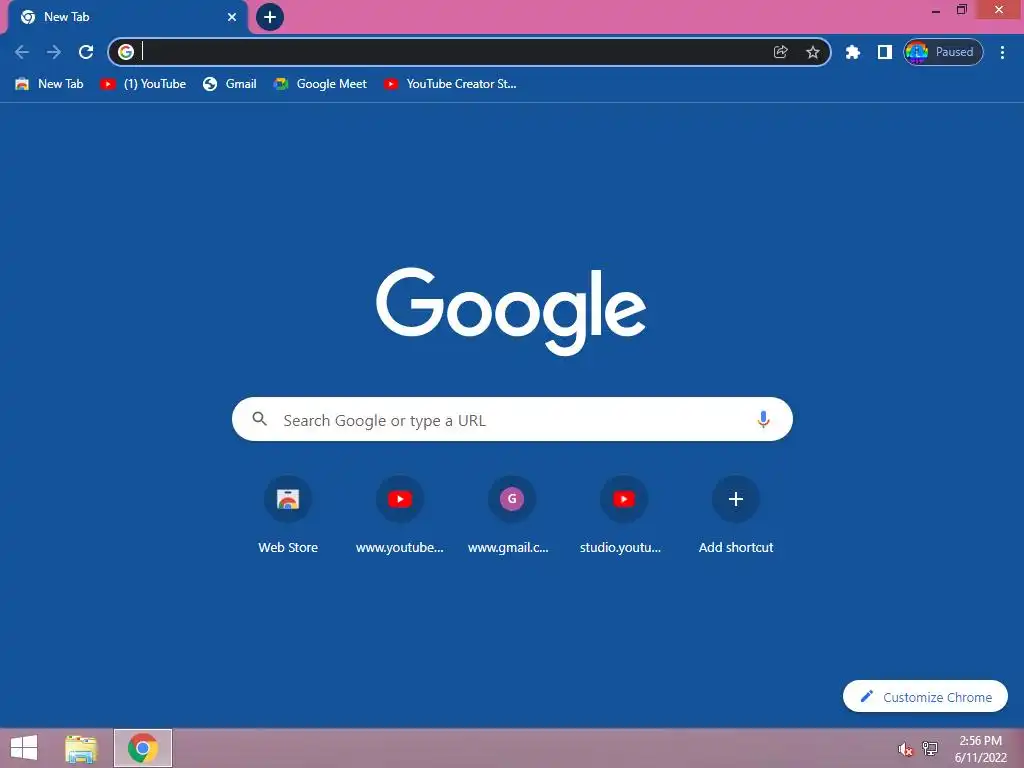The image size is (1024, 768).
Task: Open the New Tab bookmark
Action: pyautogui.click(x=49, y=84)
